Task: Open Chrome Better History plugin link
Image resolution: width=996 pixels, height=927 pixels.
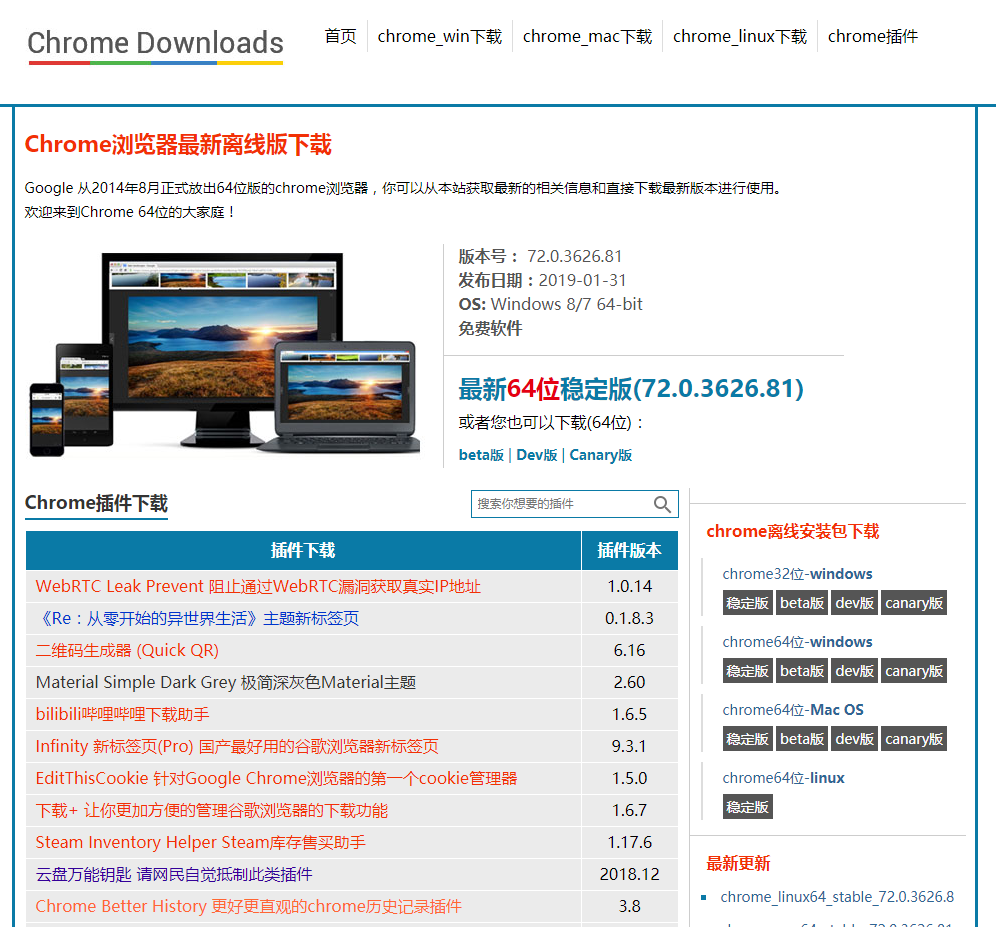Action: (x=248, y=906)
